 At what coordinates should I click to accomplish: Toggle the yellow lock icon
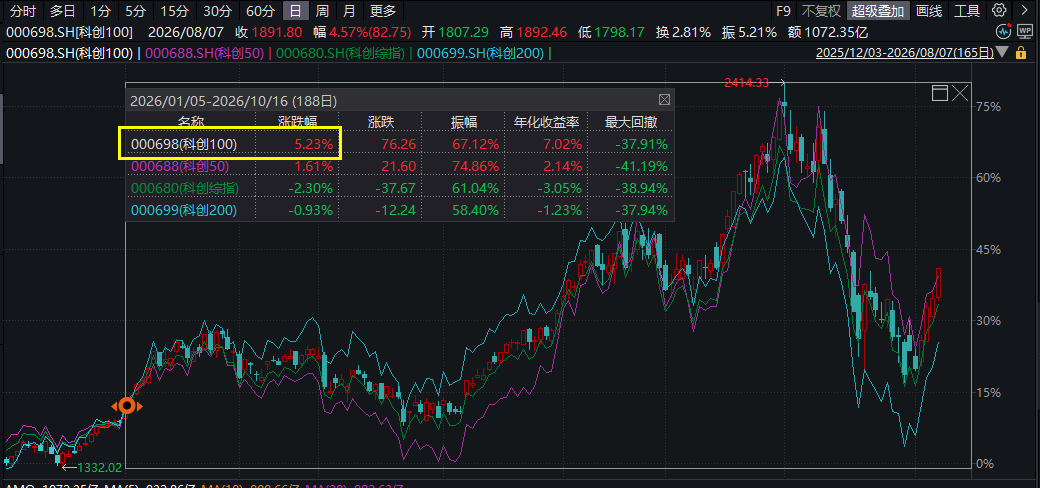(1021, 53)
